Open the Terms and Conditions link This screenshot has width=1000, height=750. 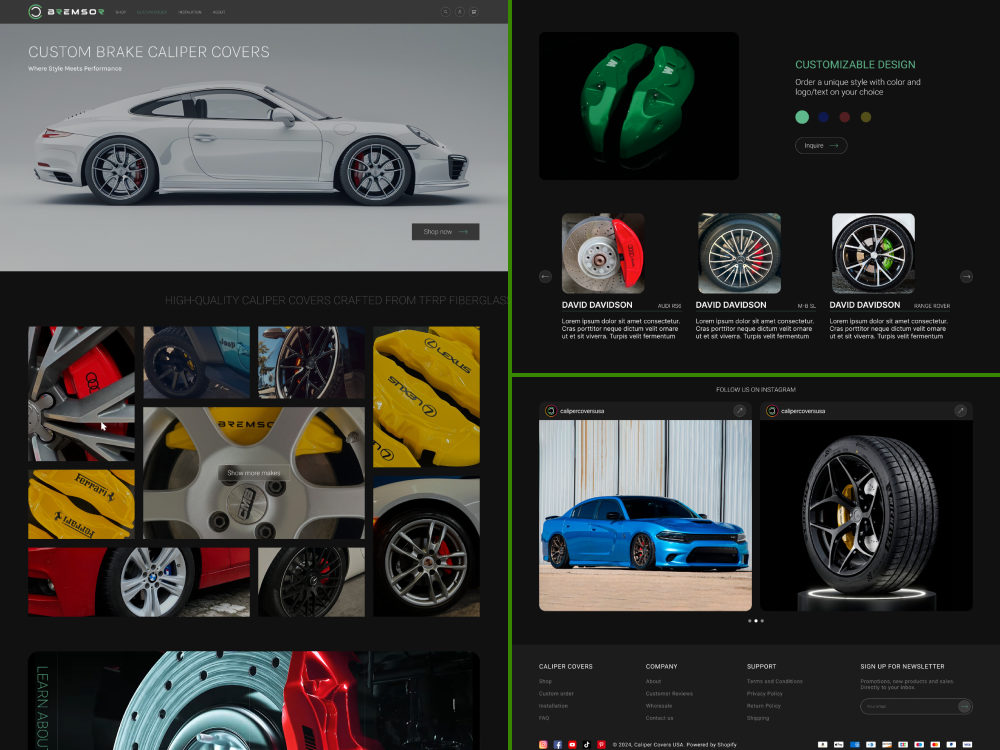(x=775, y=681)
